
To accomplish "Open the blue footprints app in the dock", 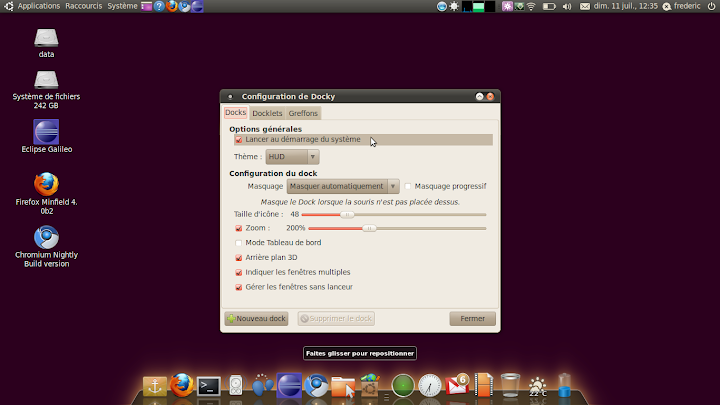I will click(263, 385).
